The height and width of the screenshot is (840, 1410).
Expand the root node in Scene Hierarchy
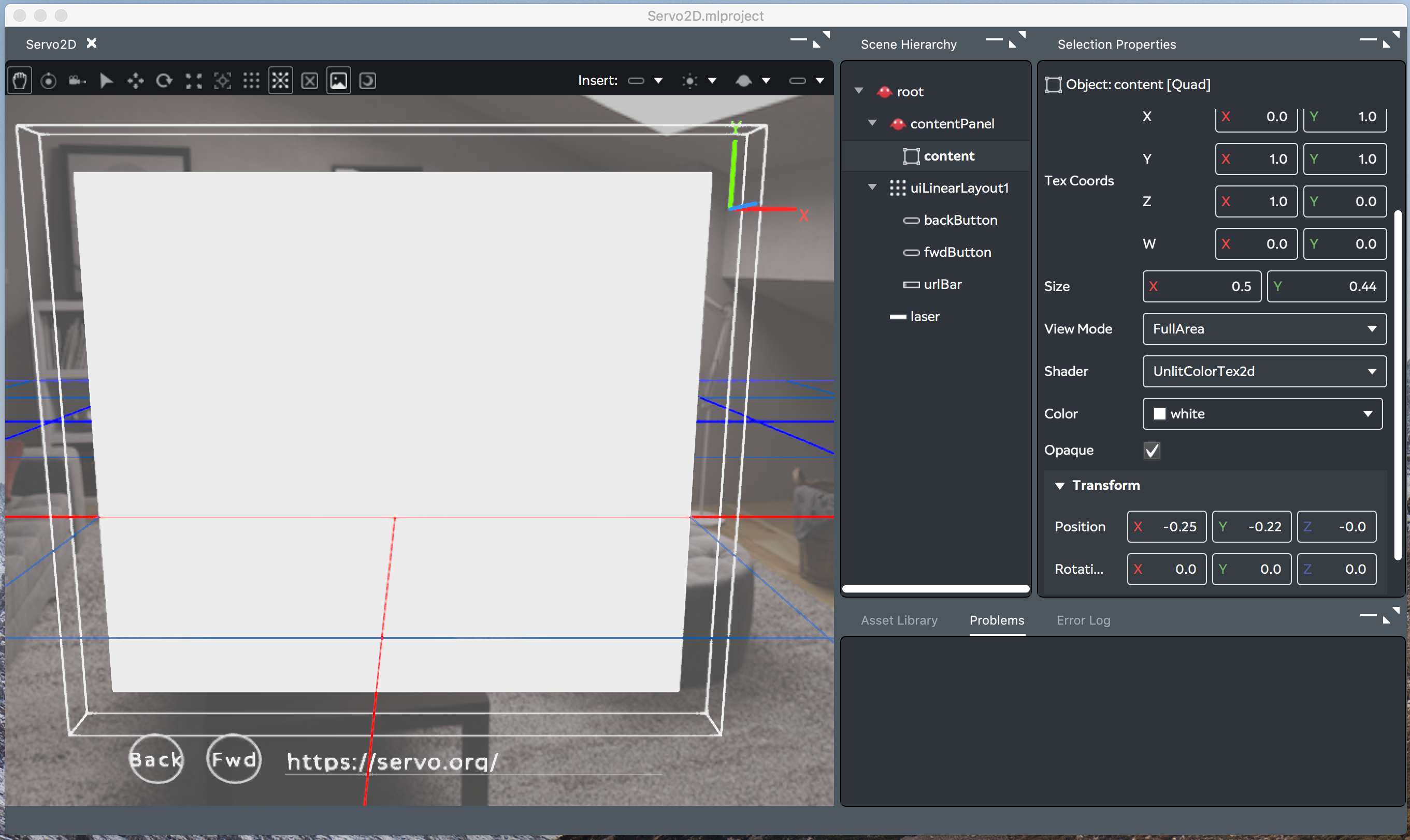point(857,91)
